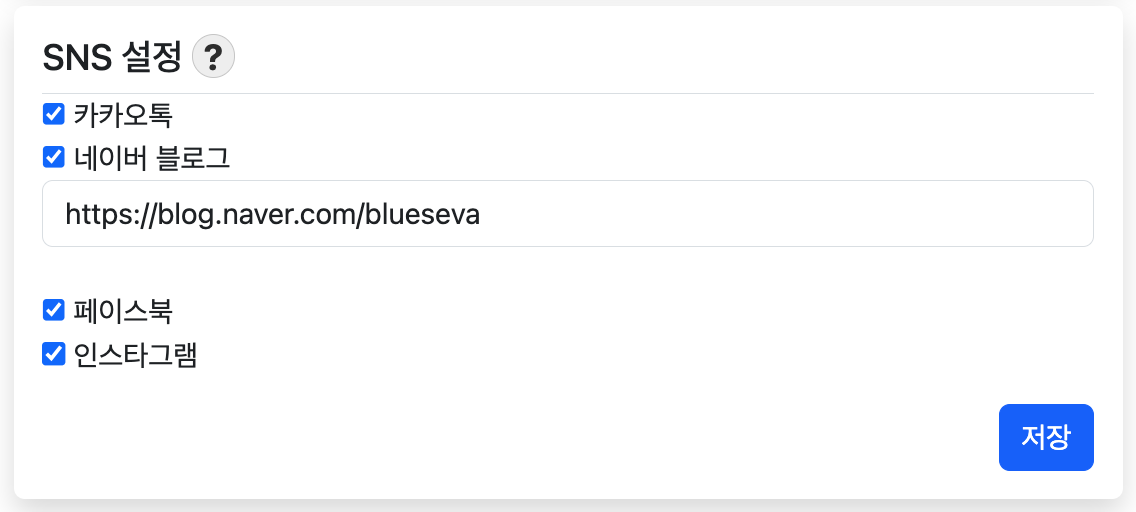Save SNS settings with 저장
The width and height of the screenshot is (1136, 512).
point(1045,437)
